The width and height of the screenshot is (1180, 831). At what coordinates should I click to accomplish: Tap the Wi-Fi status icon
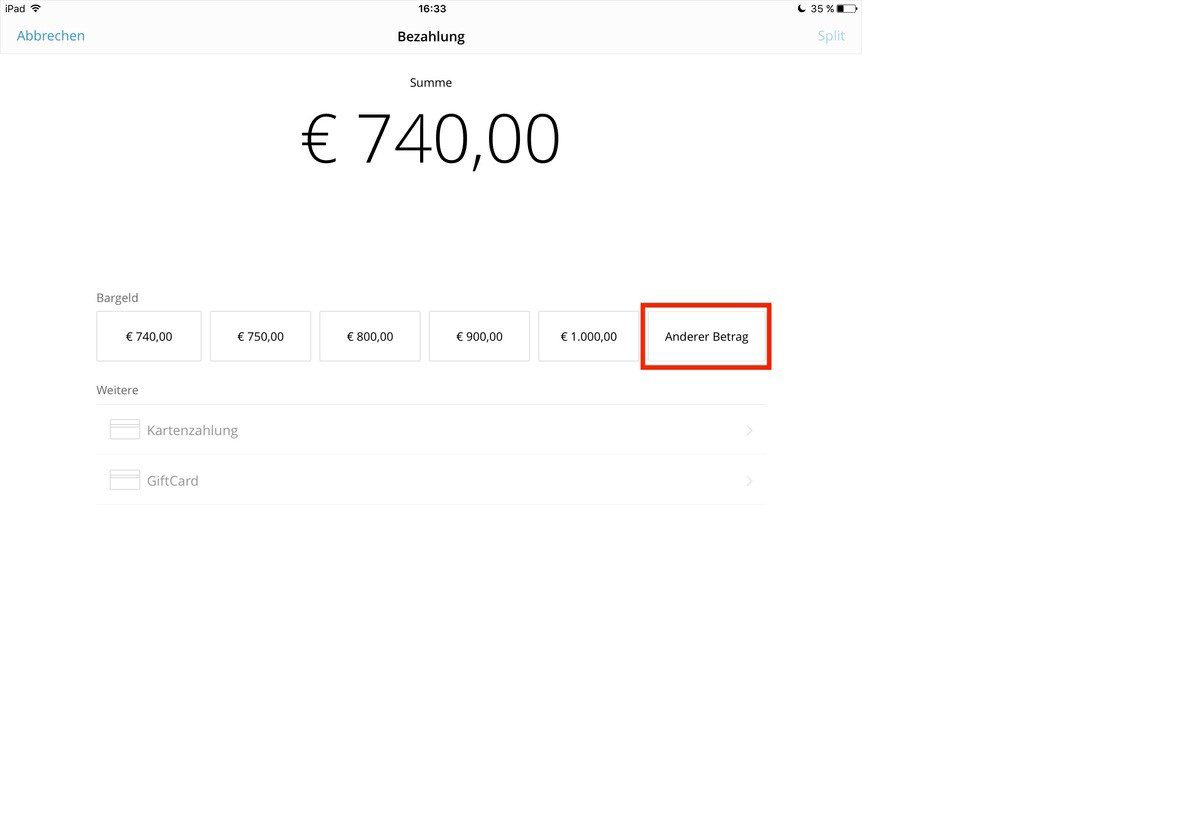tap(35, 8)
